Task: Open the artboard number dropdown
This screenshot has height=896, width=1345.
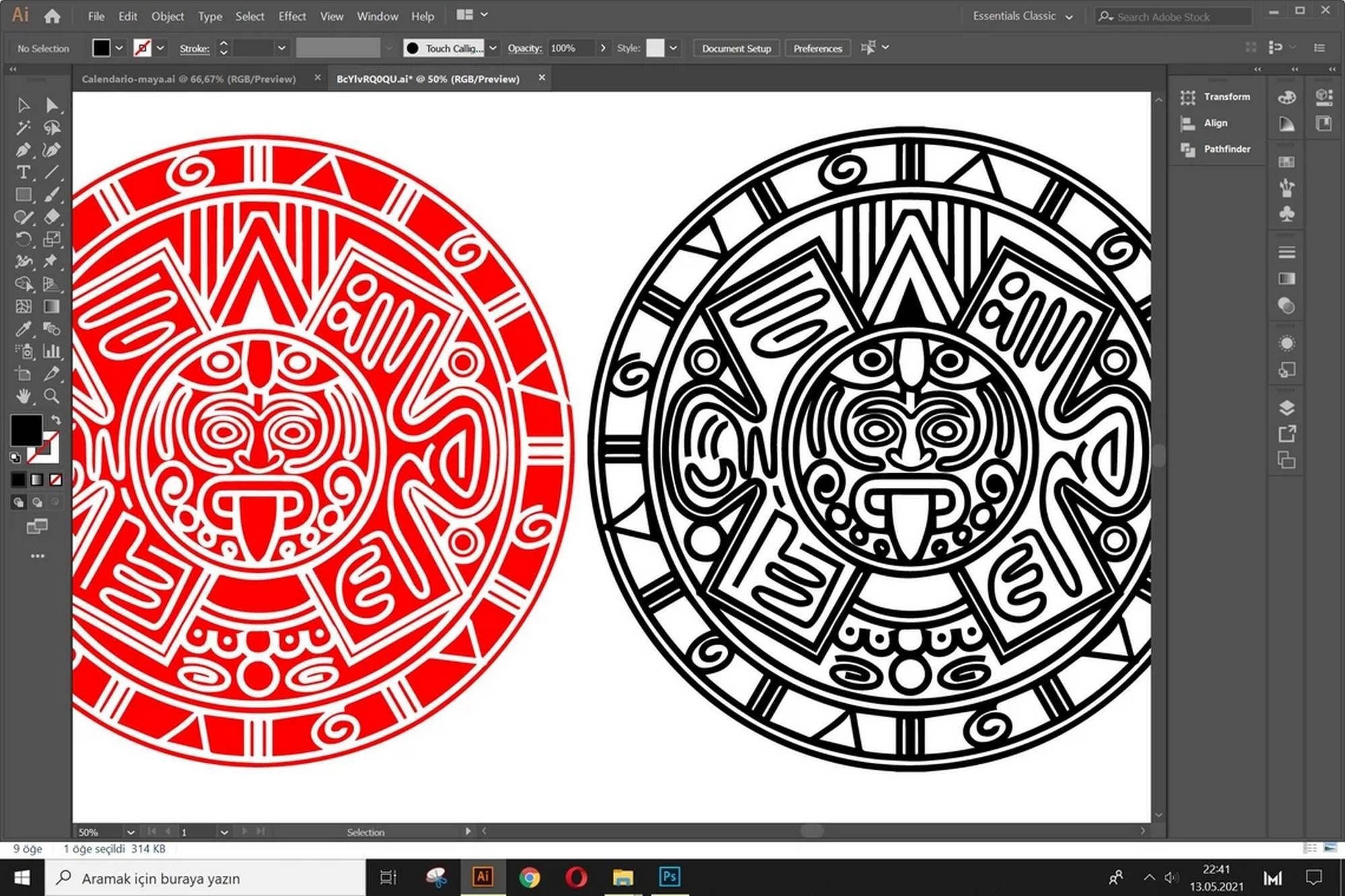Action: click(x=224, y=832)
